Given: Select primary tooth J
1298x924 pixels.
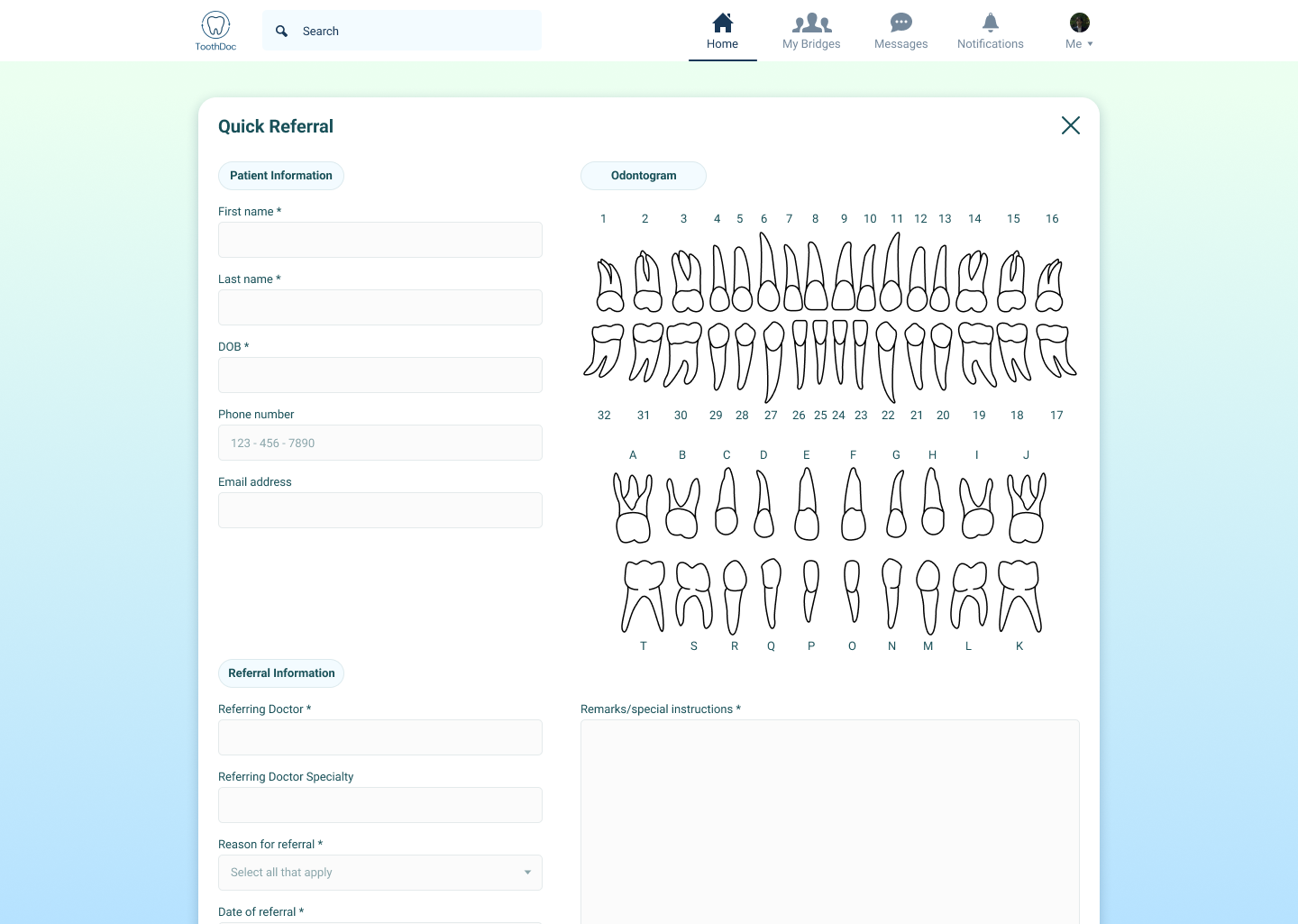Looking at the screenshot, I should pyautogui.click(x=1027, y=508).
